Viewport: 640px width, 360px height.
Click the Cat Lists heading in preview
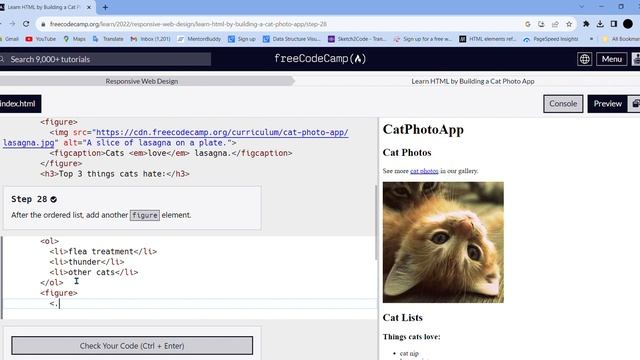402,318
